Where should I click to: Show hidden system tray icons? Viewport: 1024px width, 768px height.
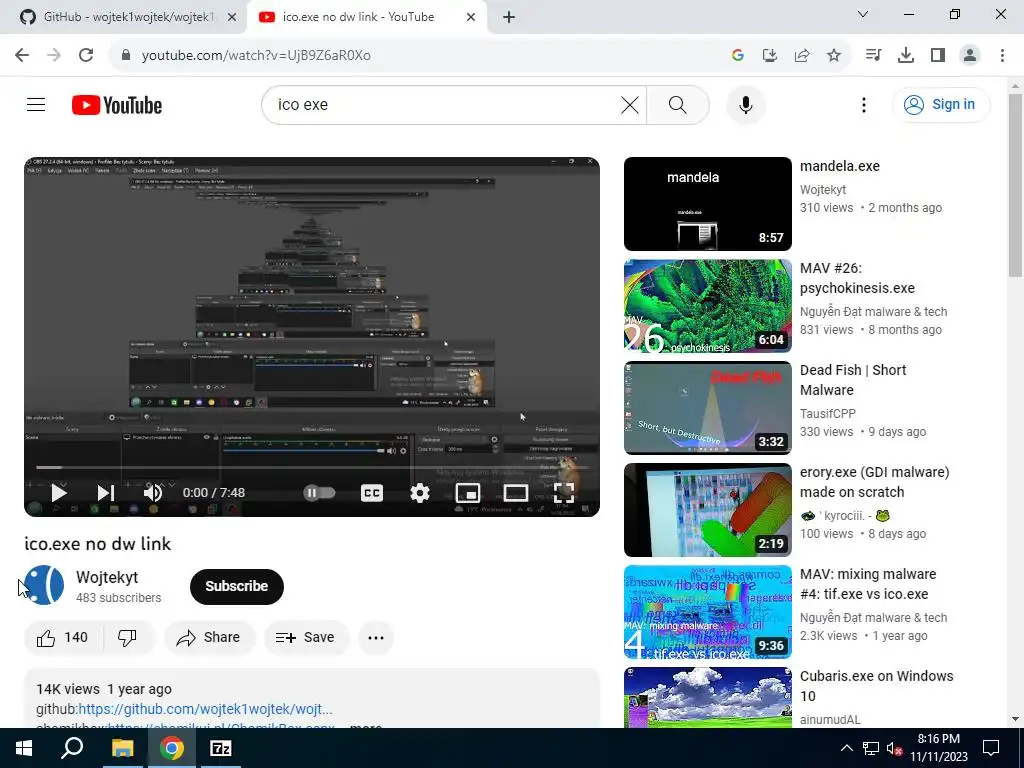(846, 748)
